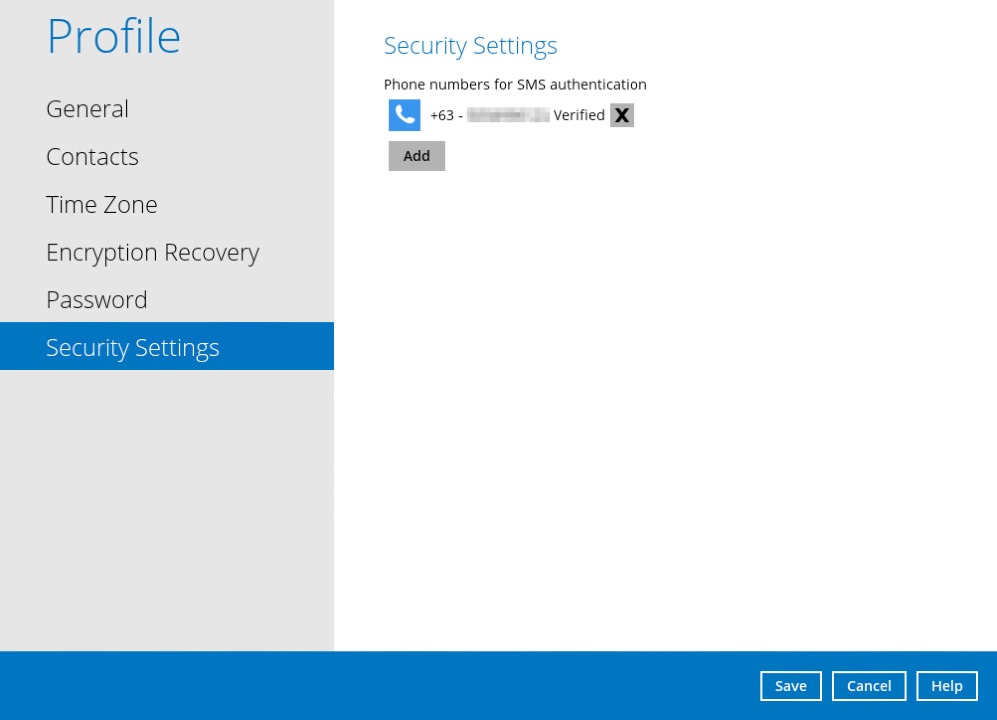Image resolution: width=997 pixels, height=720 pixels.
Task: Open the Password section
Action: click(x=96, y=300)
